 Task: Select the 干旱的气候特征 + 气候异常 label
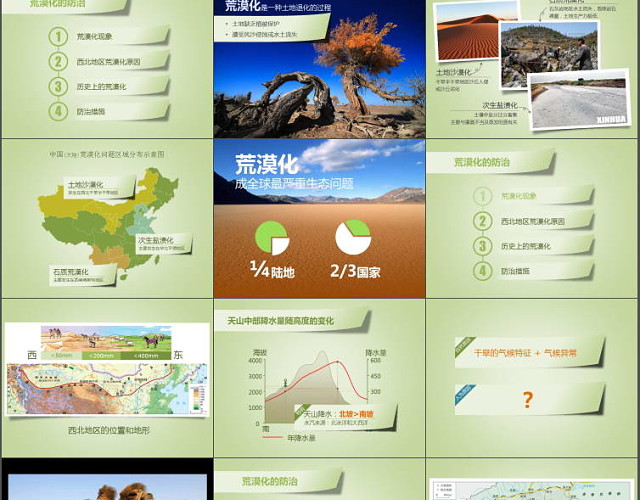(525, 353)
